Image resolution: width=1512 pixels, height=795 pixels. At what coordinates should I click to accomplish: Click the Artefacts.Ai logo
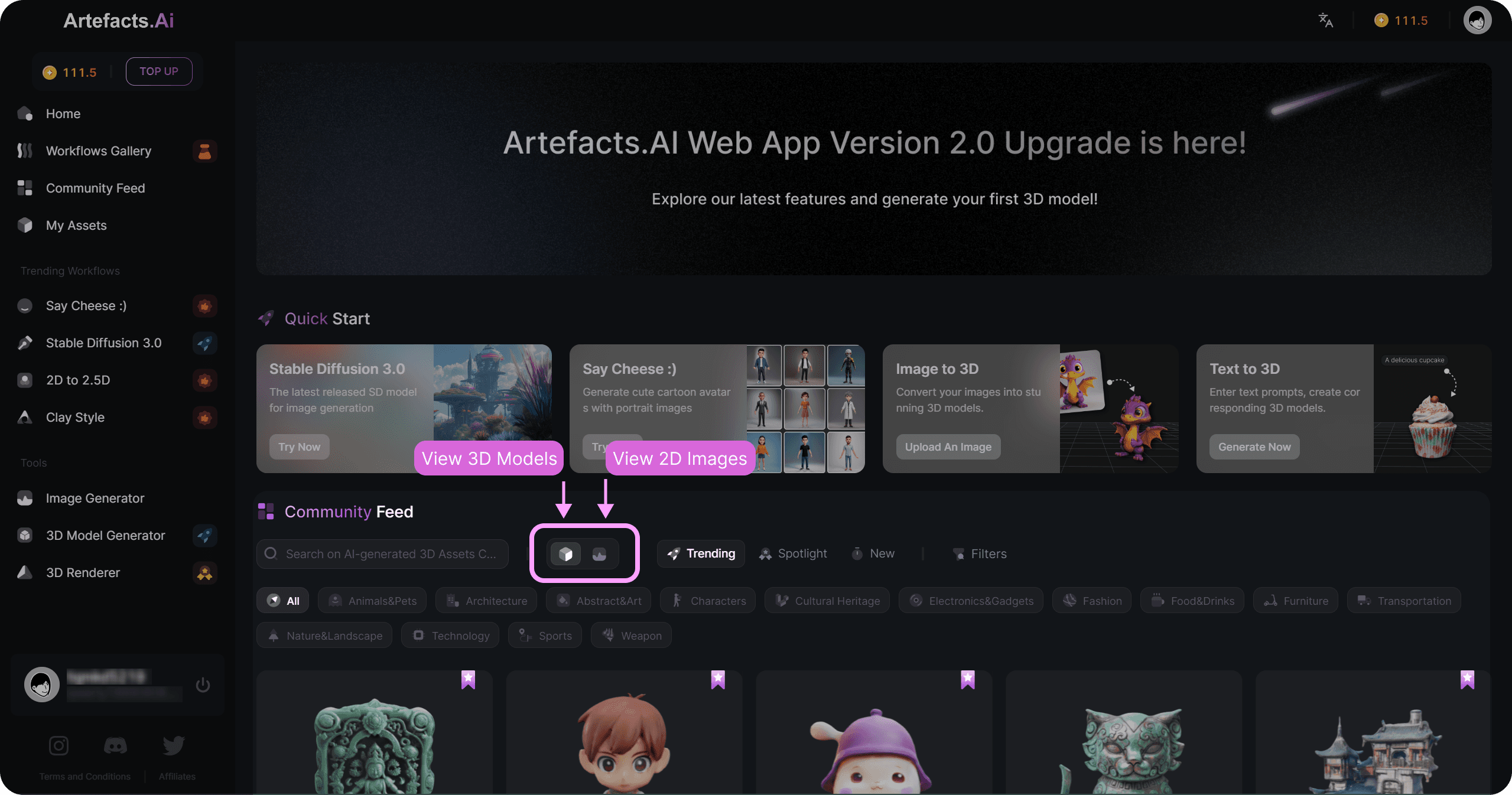click(119, 21)
